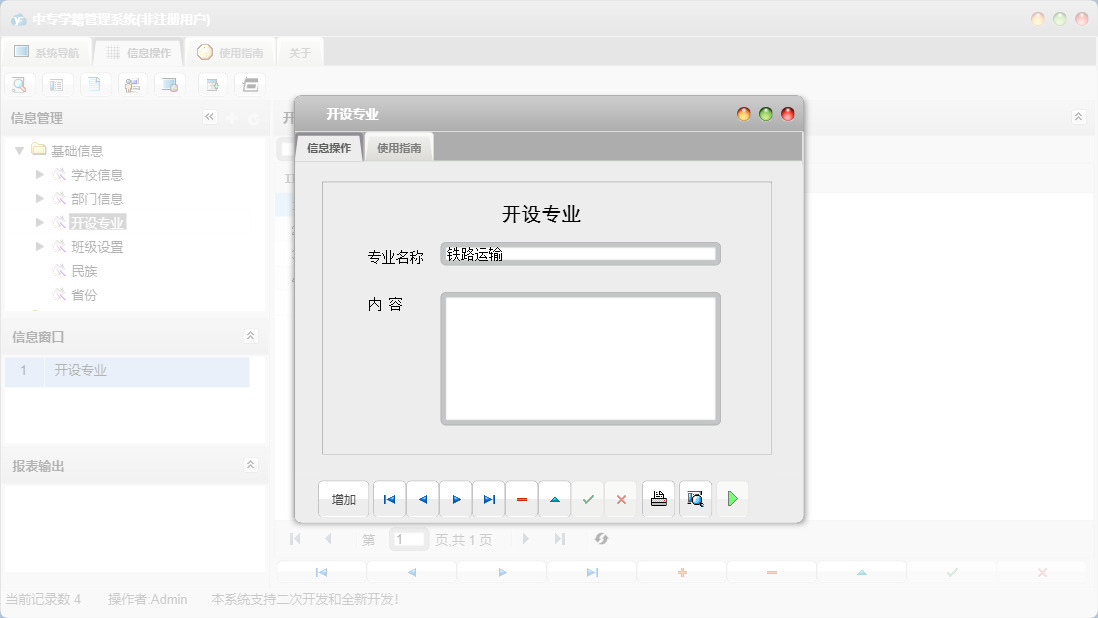Click the 增加 button to add a record

[343, 498]
